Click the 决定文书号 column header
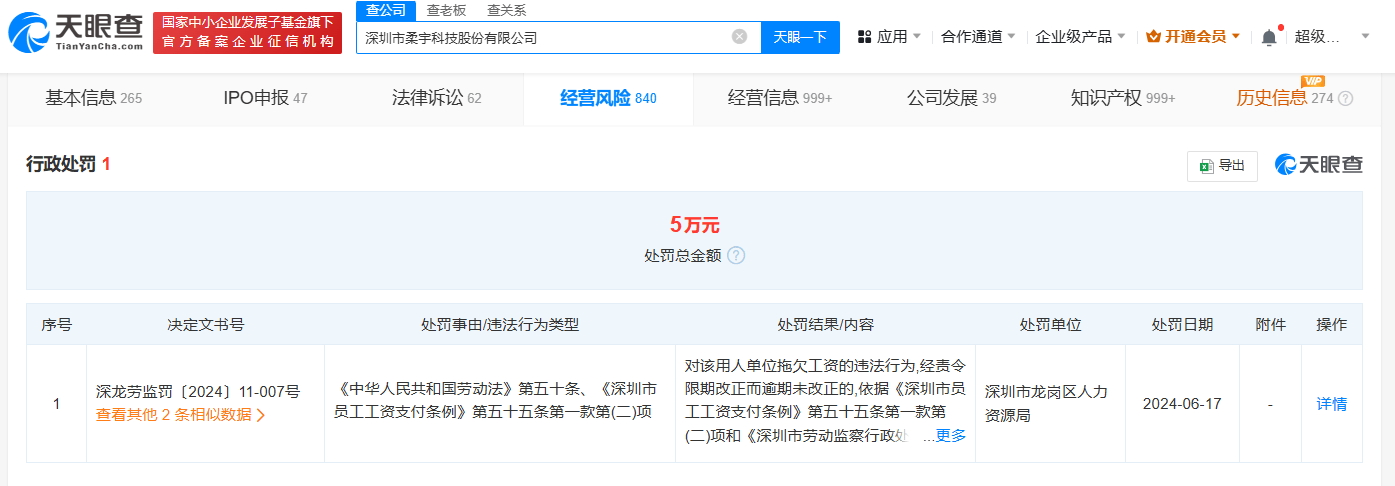This screenshot has height=486, width=1395. click(205, 325)
